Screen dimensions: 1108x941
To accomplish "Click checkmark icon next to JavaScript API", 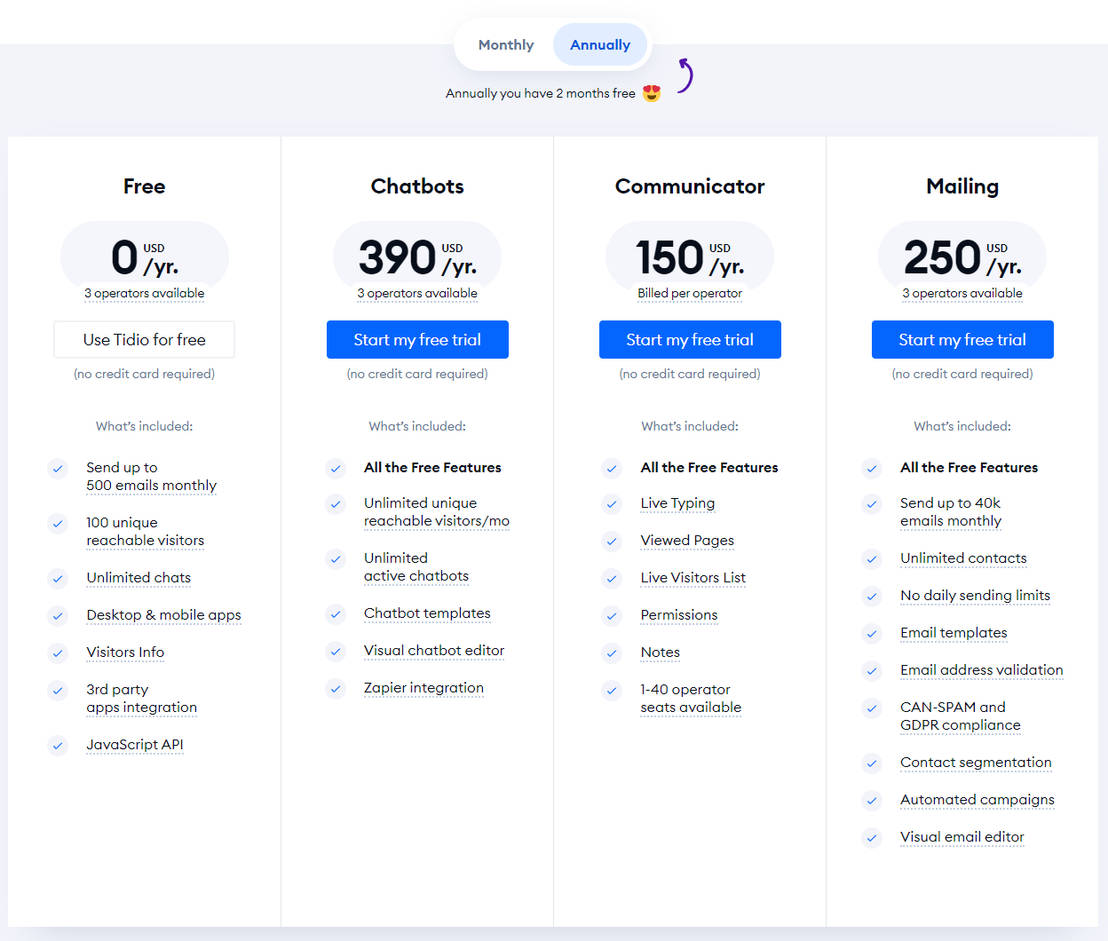I will pyautogui.click(x=58, y=745).
